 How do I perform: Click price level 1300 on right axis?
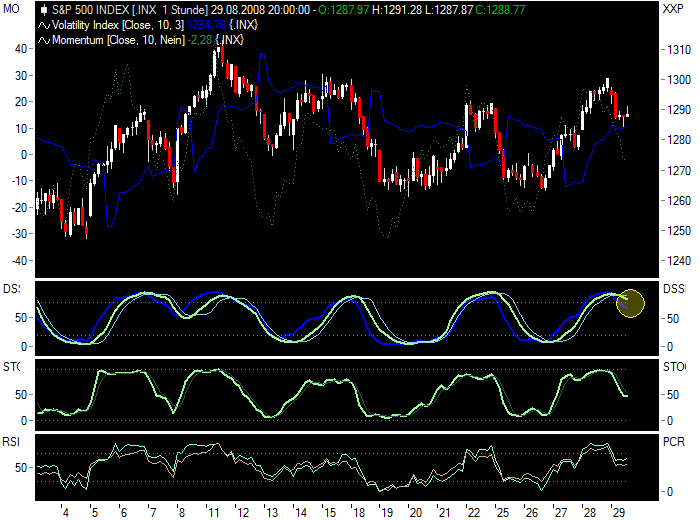pos(679,80)
